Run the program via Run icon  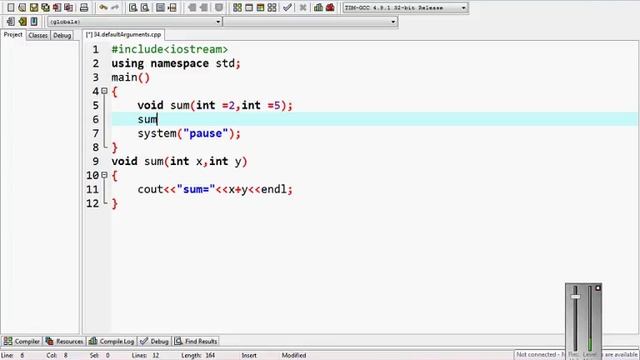coord(249,7)
